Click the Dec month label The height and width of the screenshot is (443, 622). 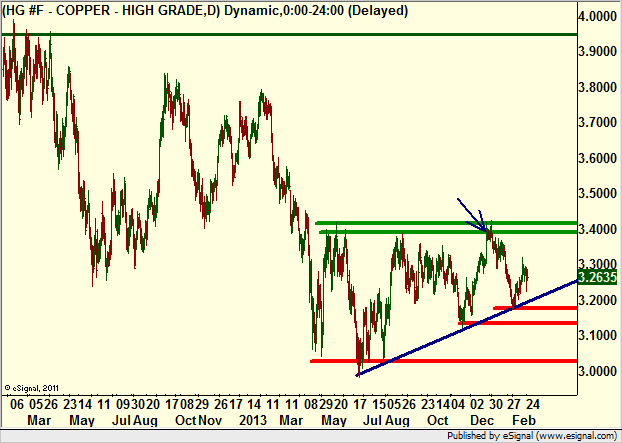(482, 420)
